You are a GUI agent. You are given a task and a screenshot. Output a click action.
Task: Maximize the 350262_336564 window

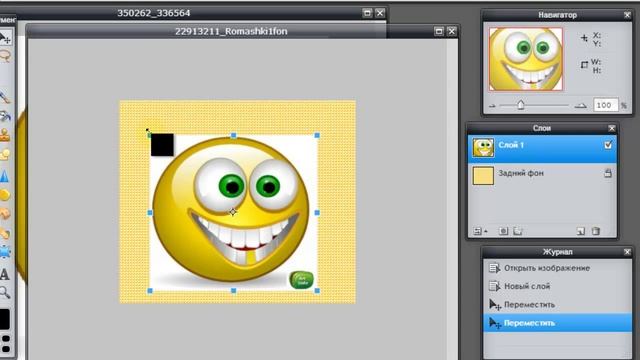[x=367, y=13]
